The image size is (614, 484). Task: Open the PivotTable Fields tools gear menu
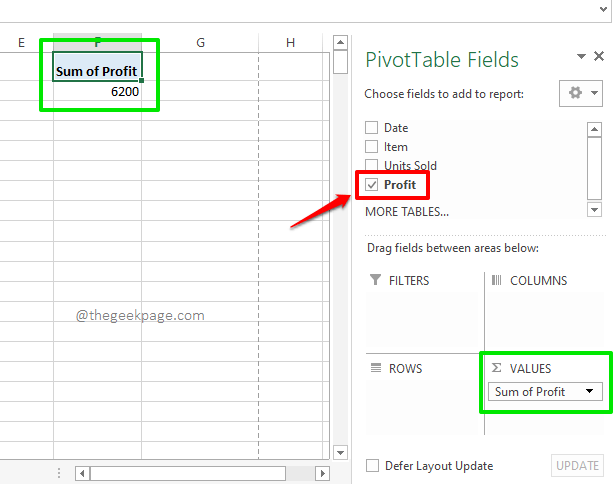click(581, 93)
